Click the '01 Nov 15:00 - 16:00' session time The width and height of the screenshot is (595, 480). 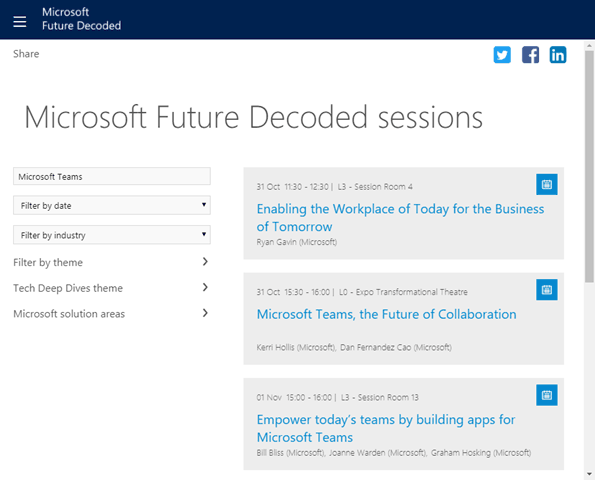pos(294,397)
